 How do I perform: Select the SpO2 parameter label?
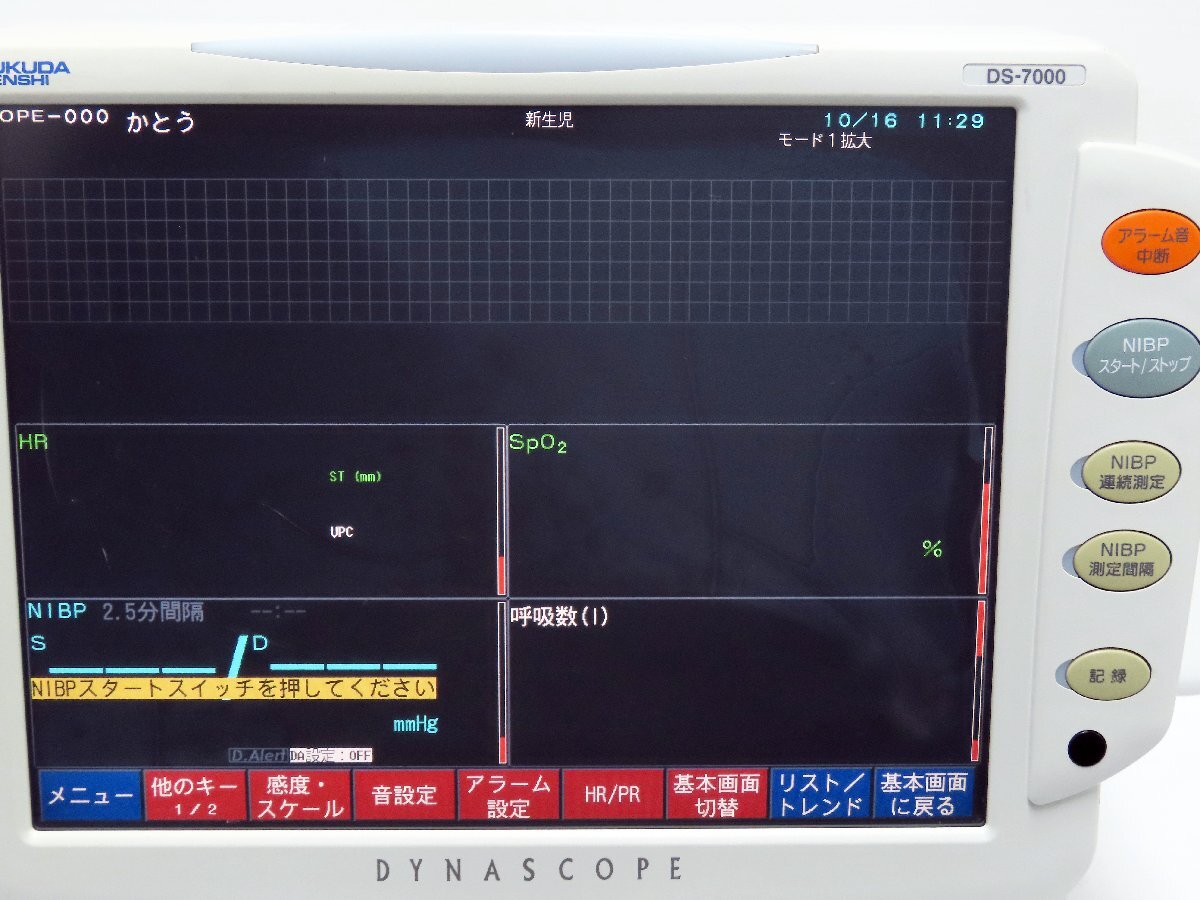point(538,443)
